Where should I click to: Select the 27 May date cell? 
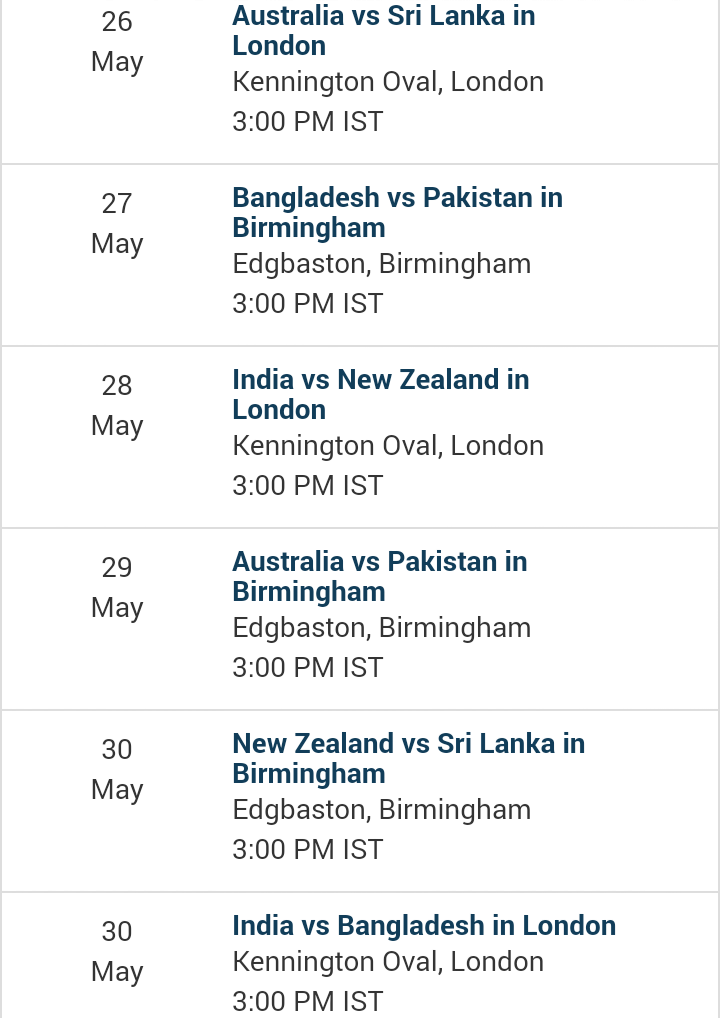(117, 223)
